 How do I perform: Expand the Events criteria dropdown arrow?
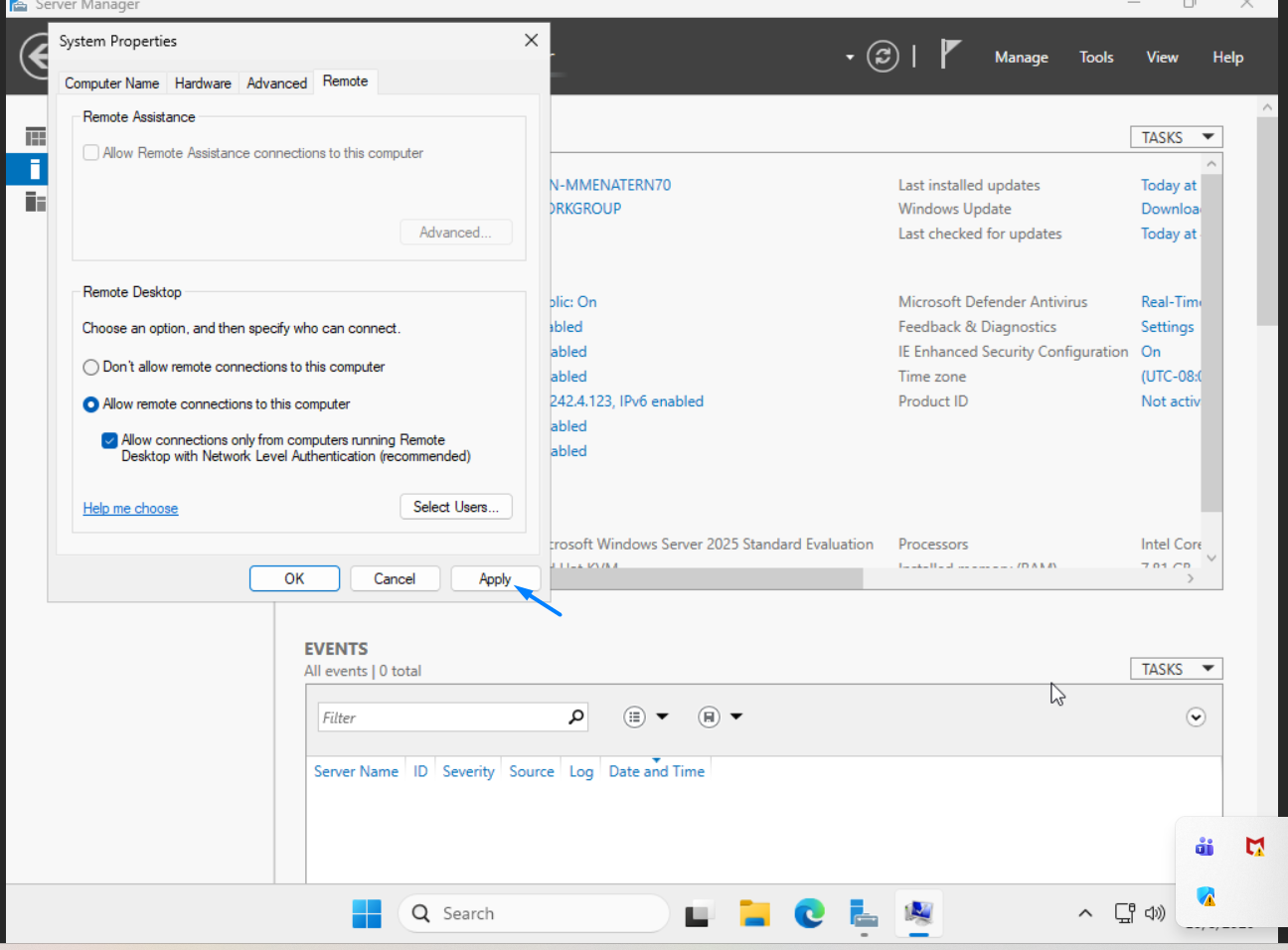click(x=663, y=716)
